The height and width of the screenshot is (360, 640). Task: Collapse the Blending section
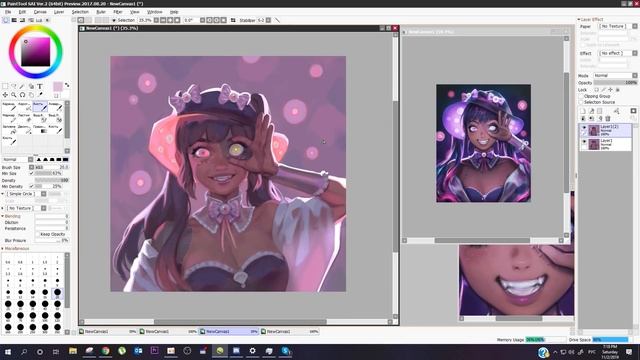pyautogui.click(x=3, y=216)
